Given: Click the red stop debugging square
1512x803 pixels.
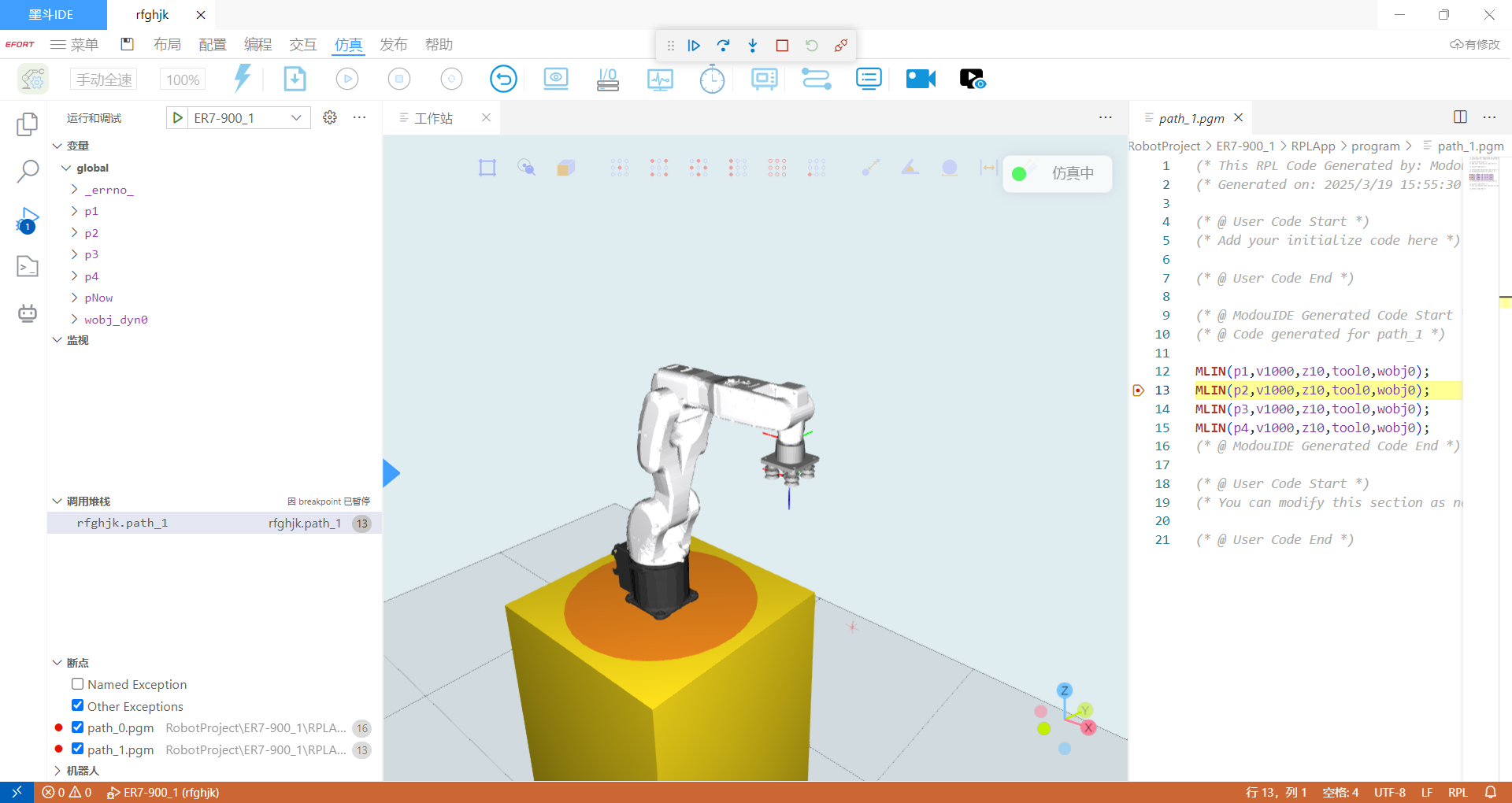Looking at the screenshot, I should coord(782,46).
